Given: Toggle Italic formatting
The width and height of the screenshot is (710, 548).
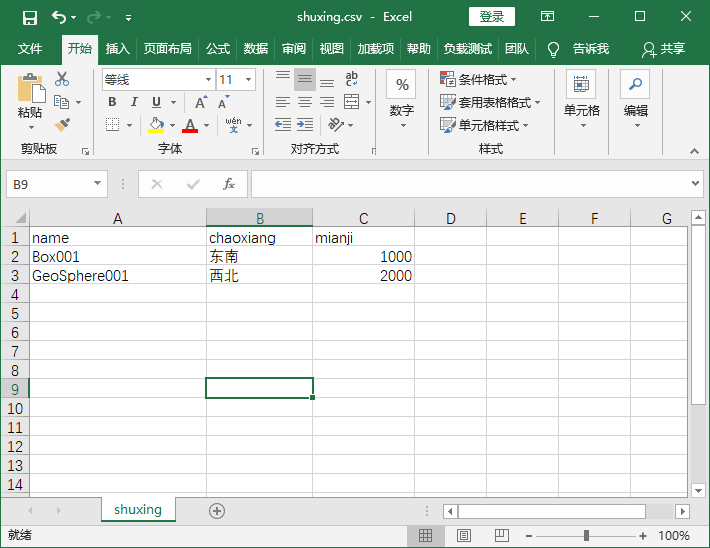Looking at the screenshot, I should coord(134,102).
